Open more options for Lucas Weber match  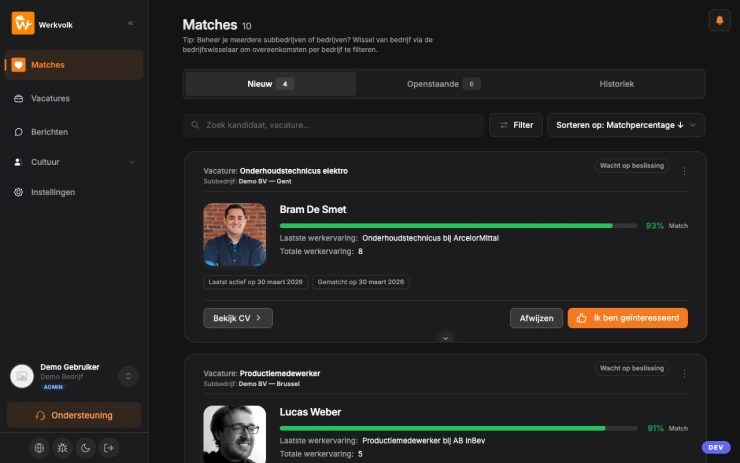tap(684, 373)
